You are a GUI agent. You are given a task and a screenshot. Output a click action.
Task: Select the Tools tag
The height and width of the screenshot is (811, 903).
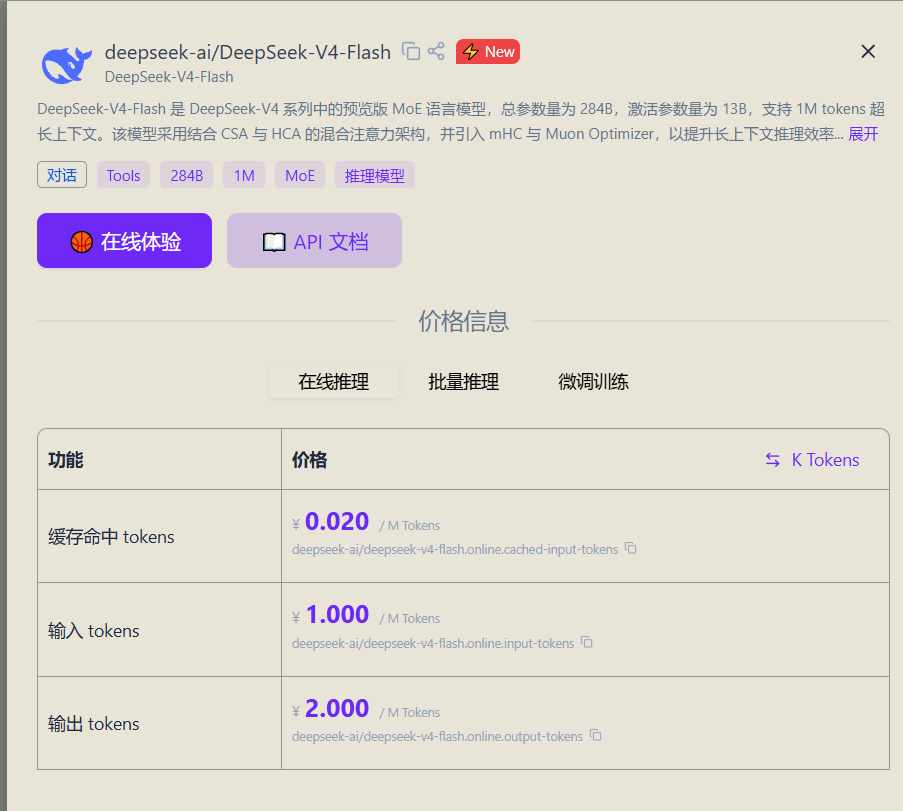[x=123, y=175]
